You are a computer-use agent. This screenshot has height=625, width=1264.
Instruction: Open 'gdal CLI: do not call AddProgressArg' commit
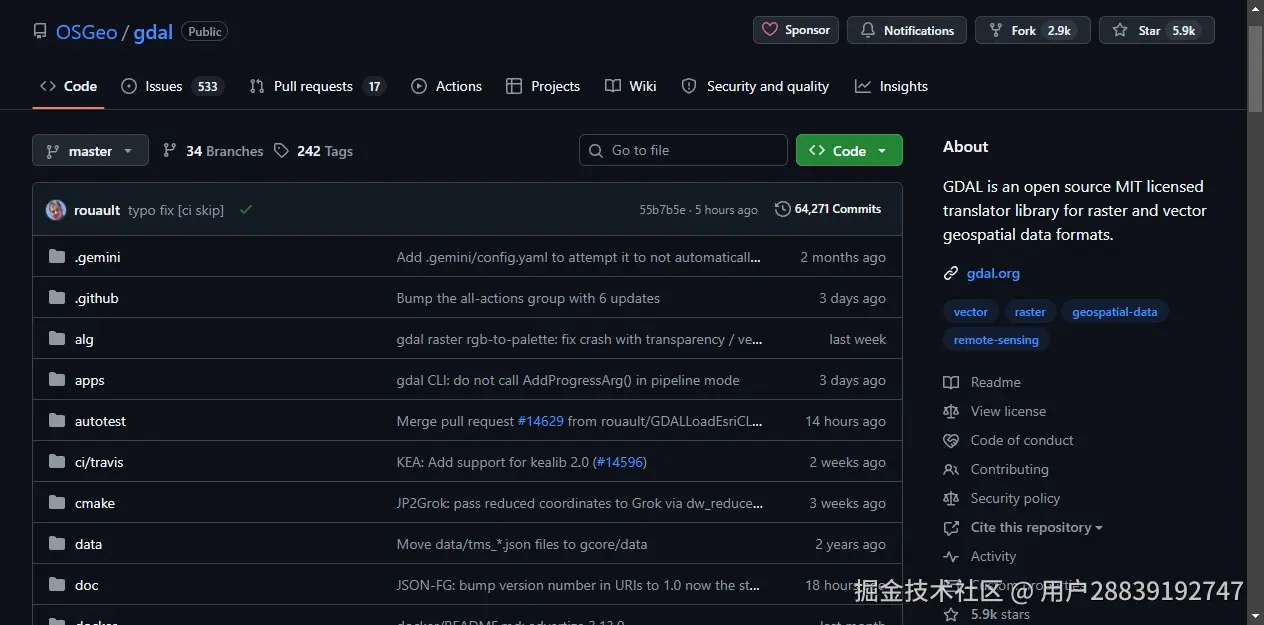pyautogui.click(x=568, y=380)
